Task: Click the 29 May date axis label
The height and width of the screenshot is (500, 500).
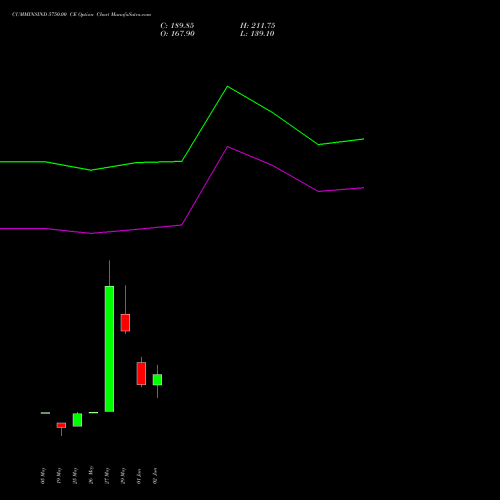Action: (123, 476)
